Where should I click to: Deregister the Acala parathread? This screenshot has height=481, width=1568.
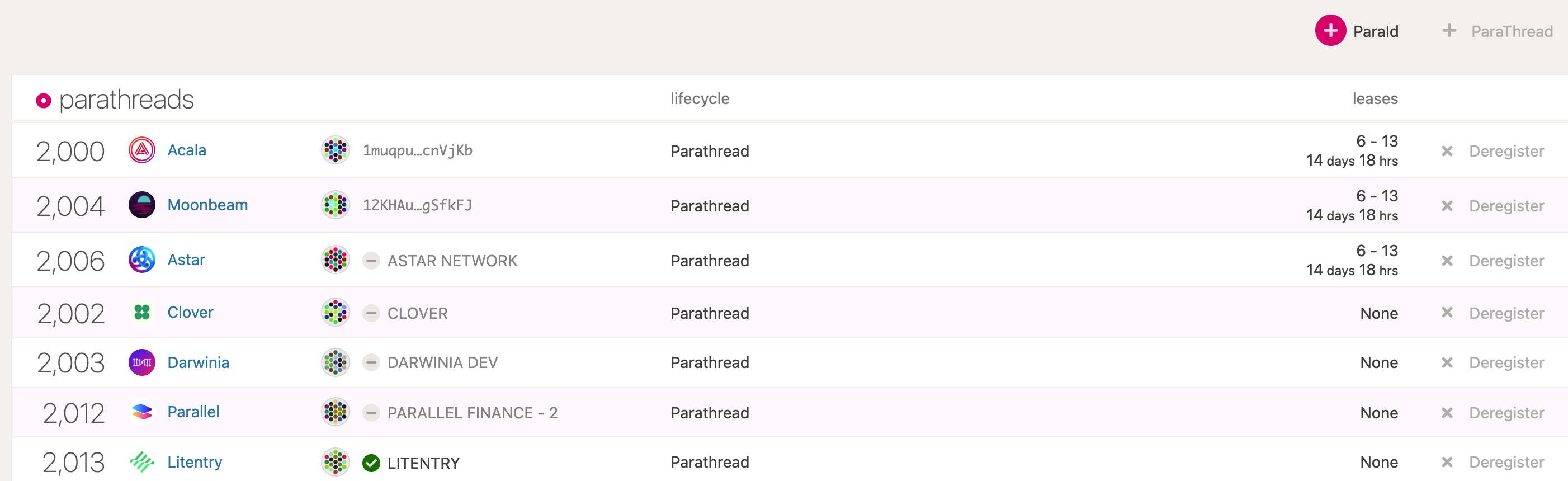pyautogui.click(x=1493, y=151)
